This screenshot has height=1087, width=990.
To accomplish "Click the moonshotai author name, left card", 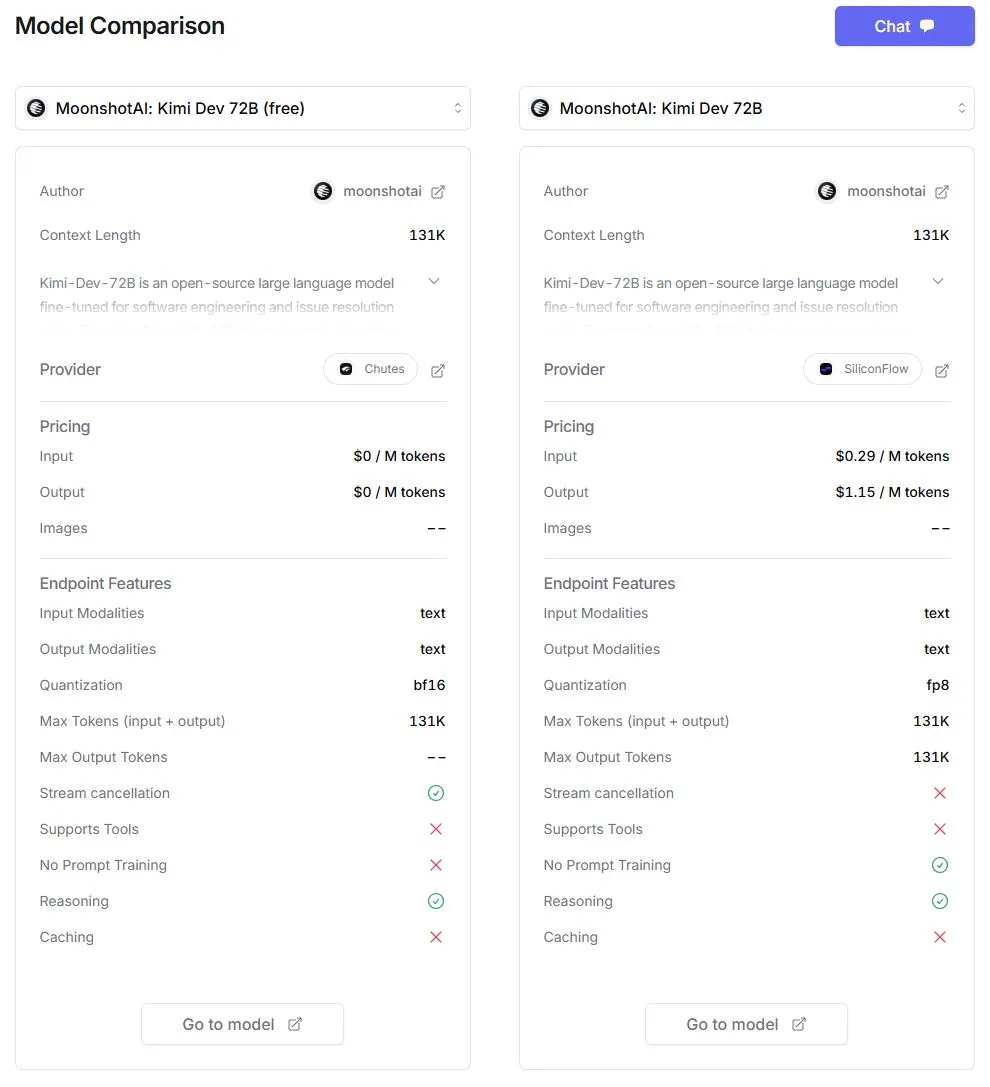I will click(382, 191).
